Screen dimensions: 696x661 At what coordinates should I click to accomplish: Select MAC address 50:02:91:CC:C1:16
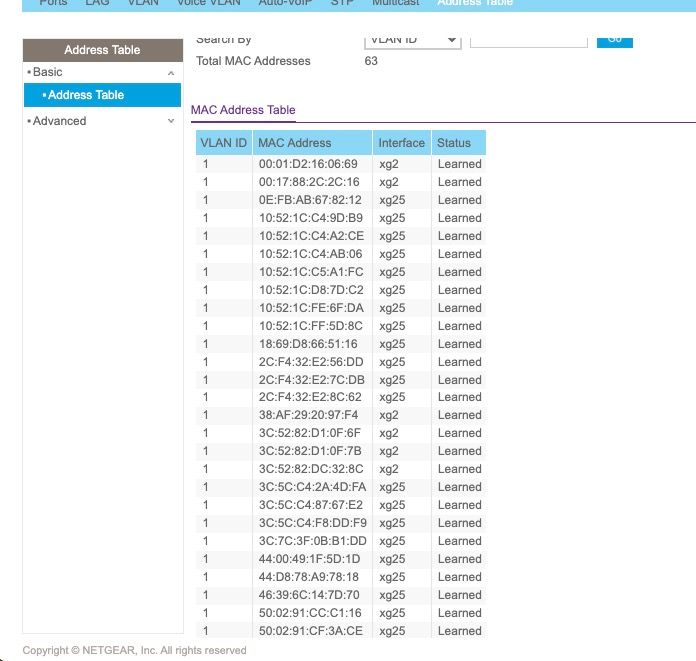(x=310, y=613)
